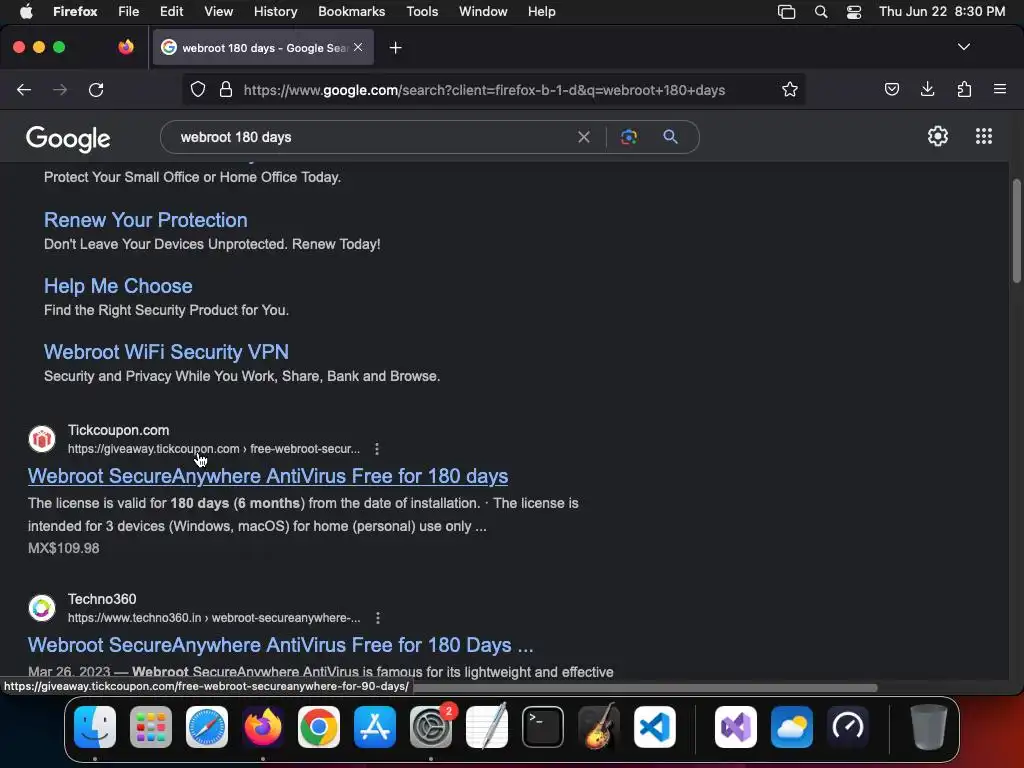
Task: Open the Tools menu
Action: pyautogui.click(x=422, y=12)
